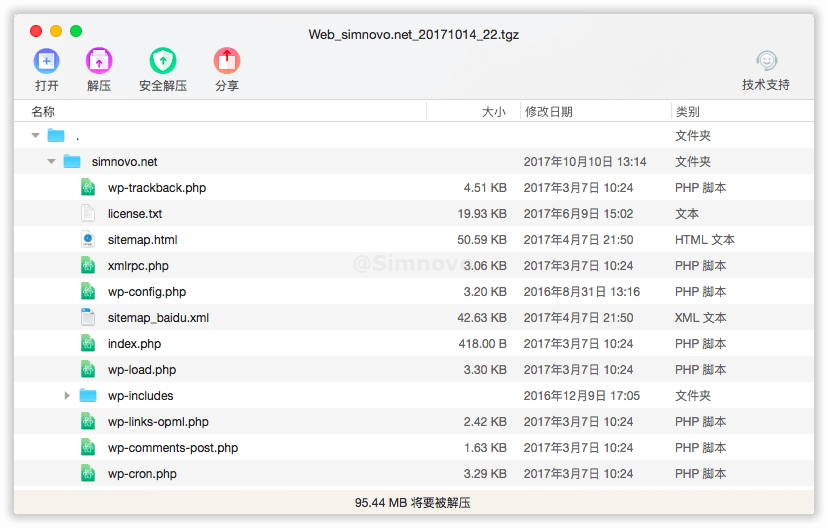Click the XML 文本 type cell
The image size is (828, 528).
[700, 317]
